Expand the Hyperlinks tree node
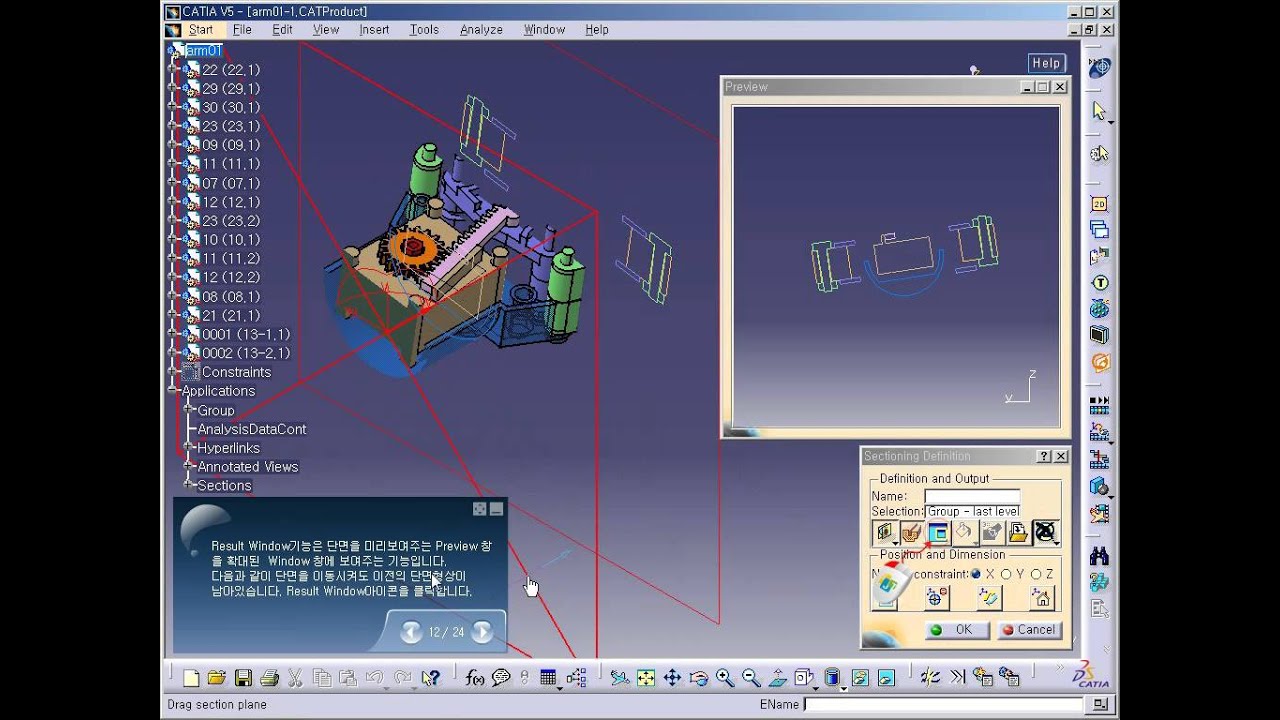 (188, 448)
